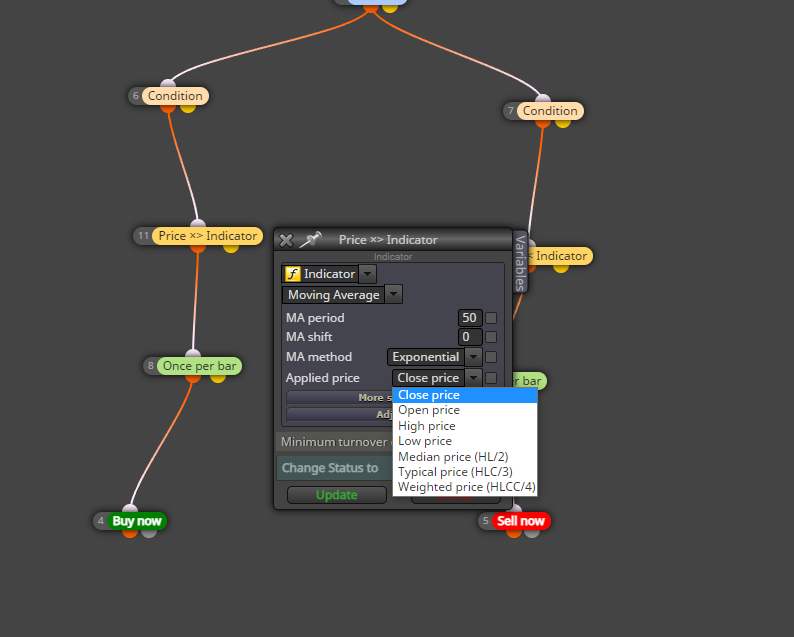
Task: Click the More settings button
Action: [x=339, y=398]
